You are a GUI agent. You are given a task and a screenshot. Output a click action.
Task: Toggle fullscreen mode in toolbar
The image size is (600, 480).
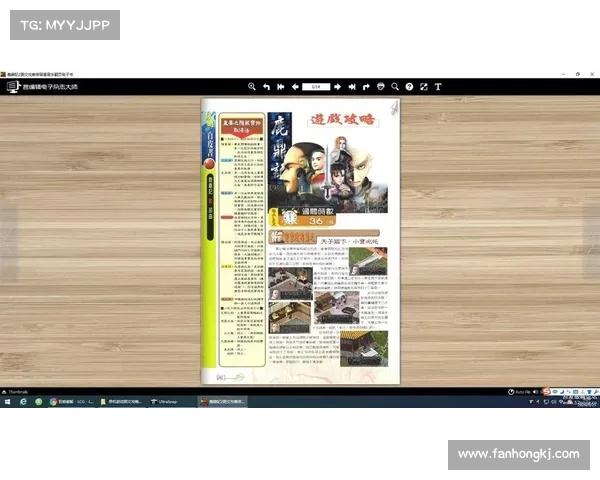(424, 87)
